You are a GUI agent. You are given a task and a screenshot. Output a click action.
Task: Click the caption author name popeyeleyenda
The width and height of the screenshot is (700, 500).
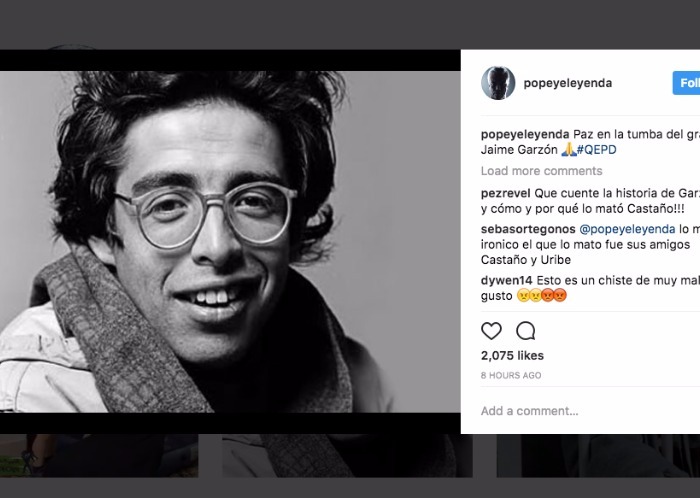point(525,134)
